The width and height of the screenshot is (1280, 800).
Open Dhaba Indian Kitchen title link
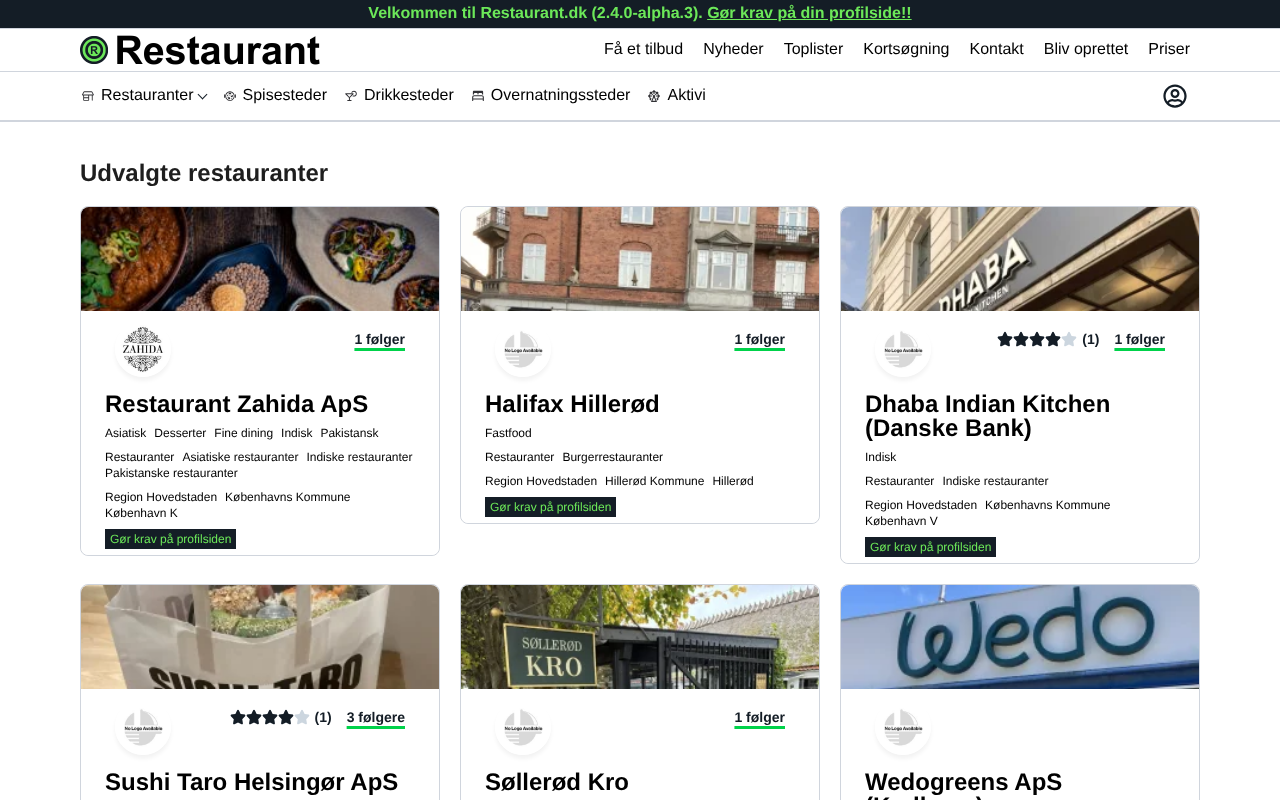coord(987,416)
